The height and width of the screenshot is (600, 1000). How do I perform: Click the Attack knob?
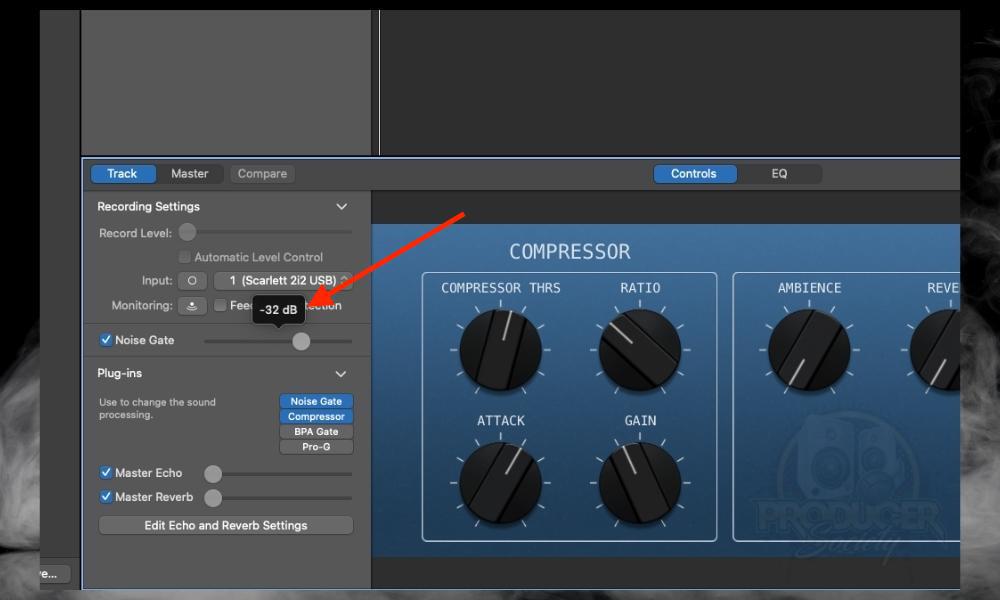tap(501, 483)
